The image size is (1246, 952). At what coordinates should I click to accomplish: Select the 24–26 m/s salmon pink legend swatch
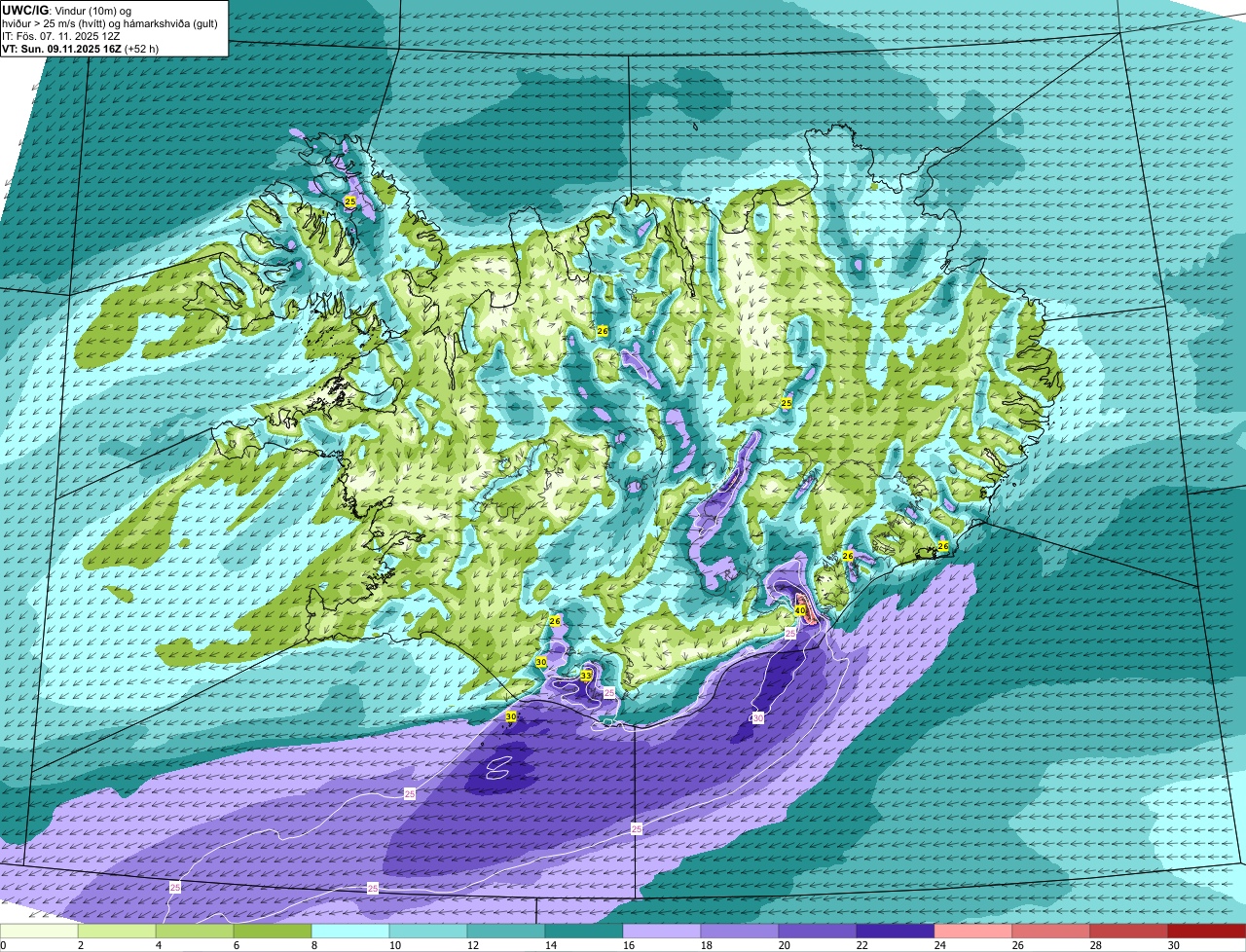(973, 931)
